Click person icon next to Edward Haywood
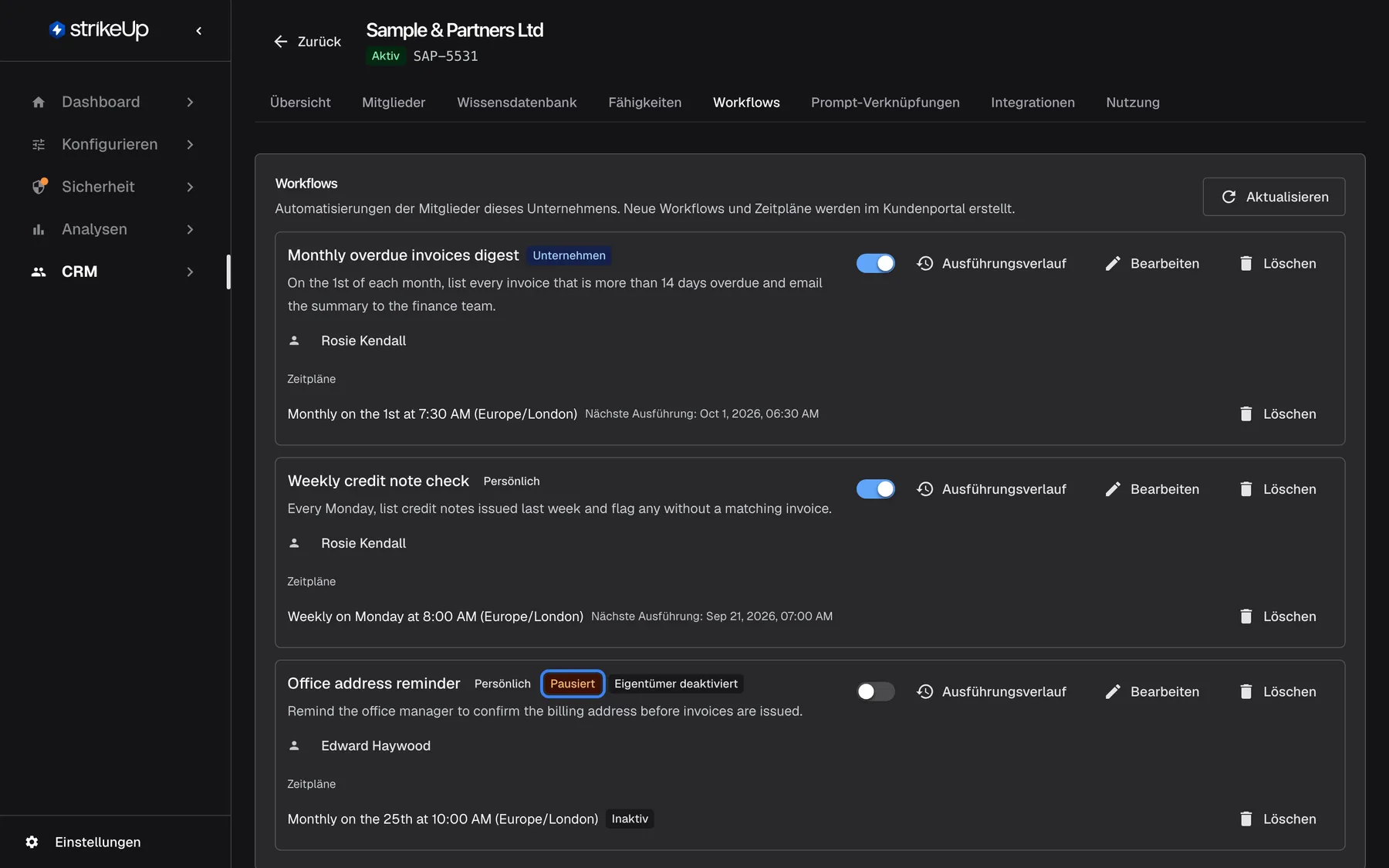 point(294,745)
